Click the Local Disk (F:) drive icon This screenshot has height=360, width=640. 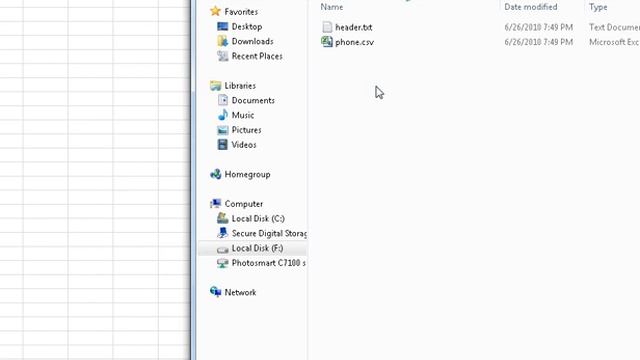pyautogui.click(x=222, y=249)
